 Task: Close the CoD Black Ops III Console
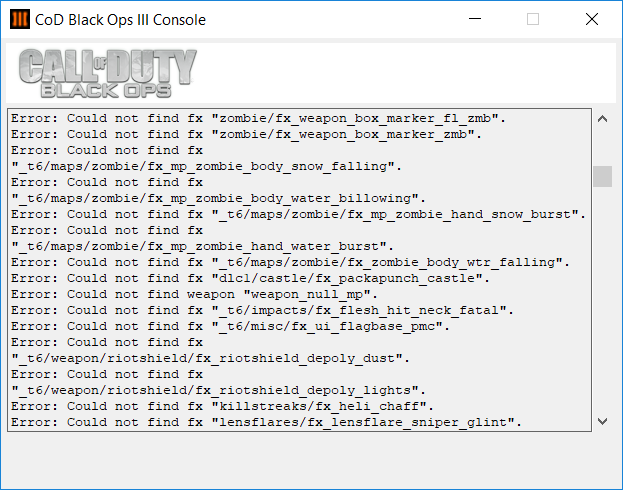pyautogui.click(x=592, y=19)
